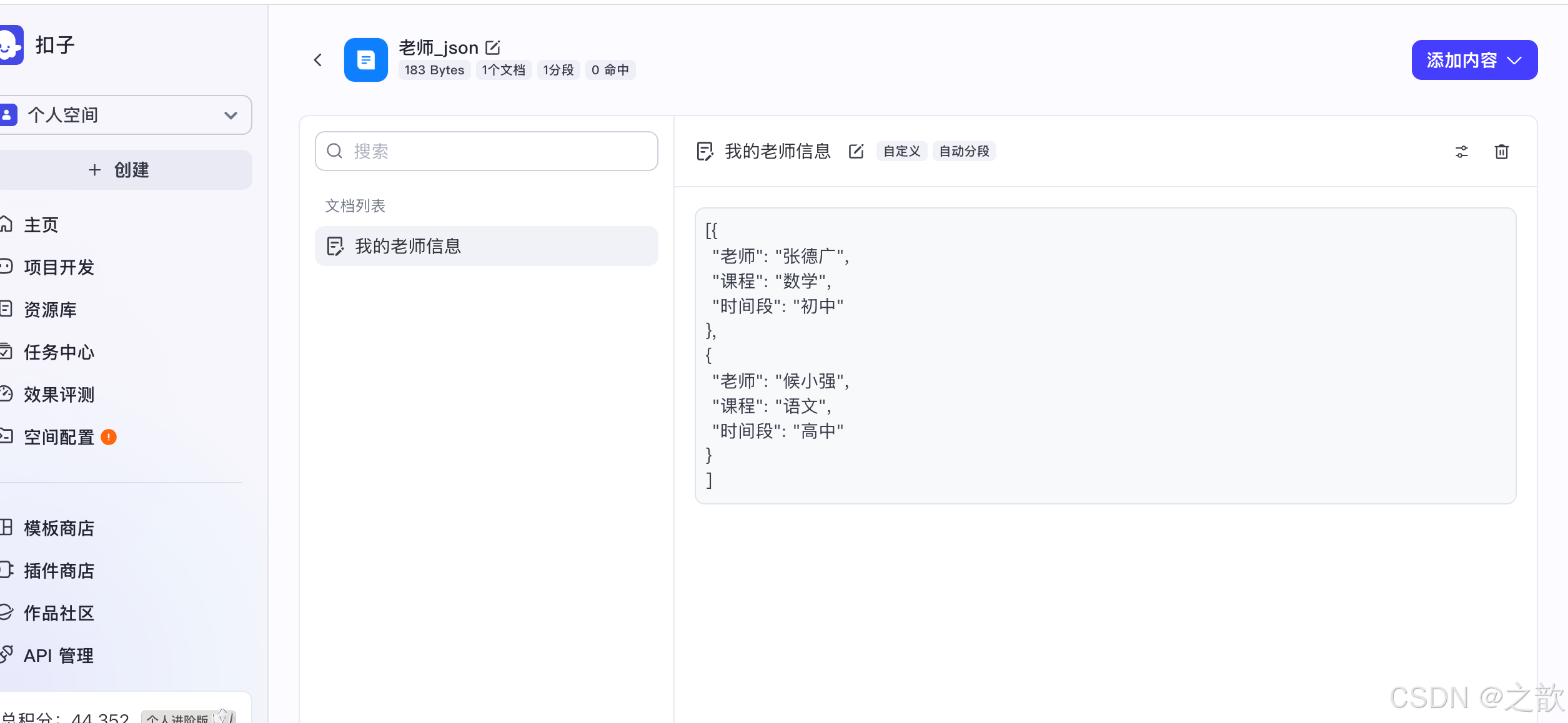Open 任务中心 via its sidebar icon
The image size is (1568, 723).
click(x=6, y=352)
